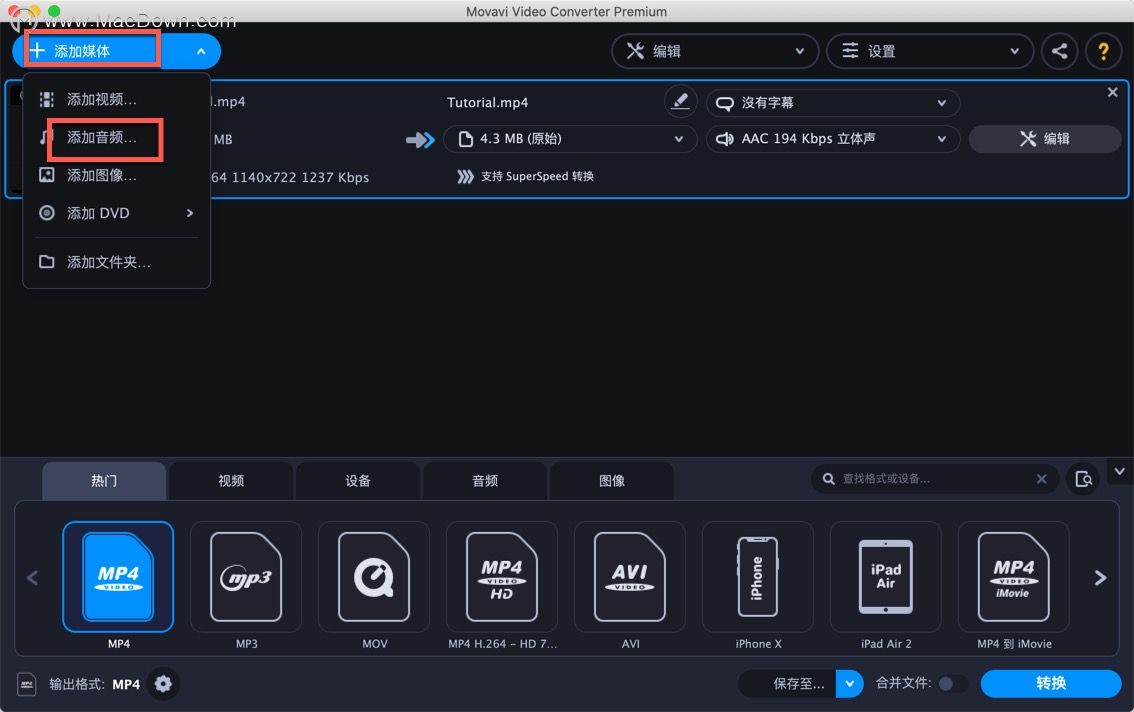Screen dimensions: 1134x712
Task: Open the AAC 194 Kbps audio dropdown
Action: [833, 139]
